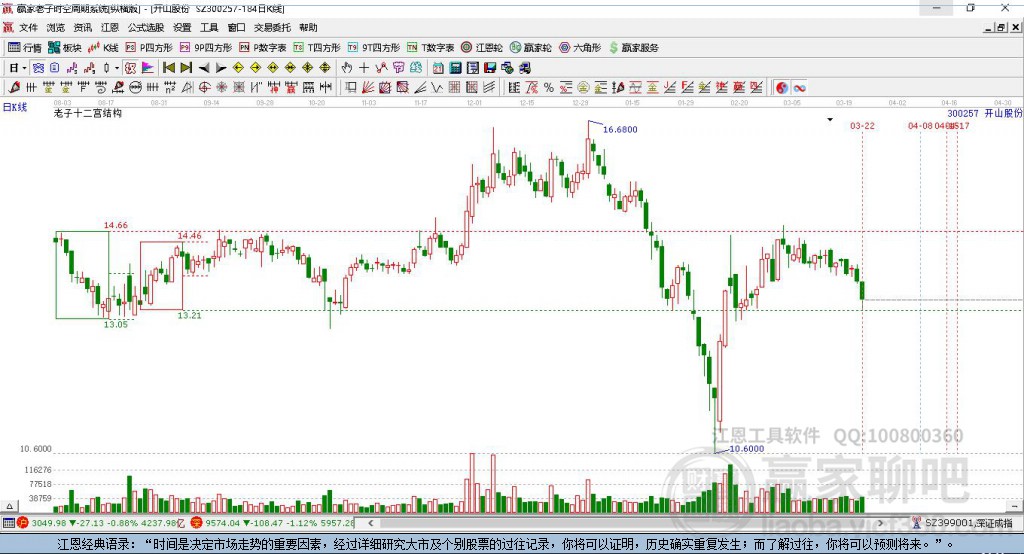Viewport: 1024px width, 554px height.
Task: Click the 老子十二宫结构 indicator label
Action: coord(88,113)
